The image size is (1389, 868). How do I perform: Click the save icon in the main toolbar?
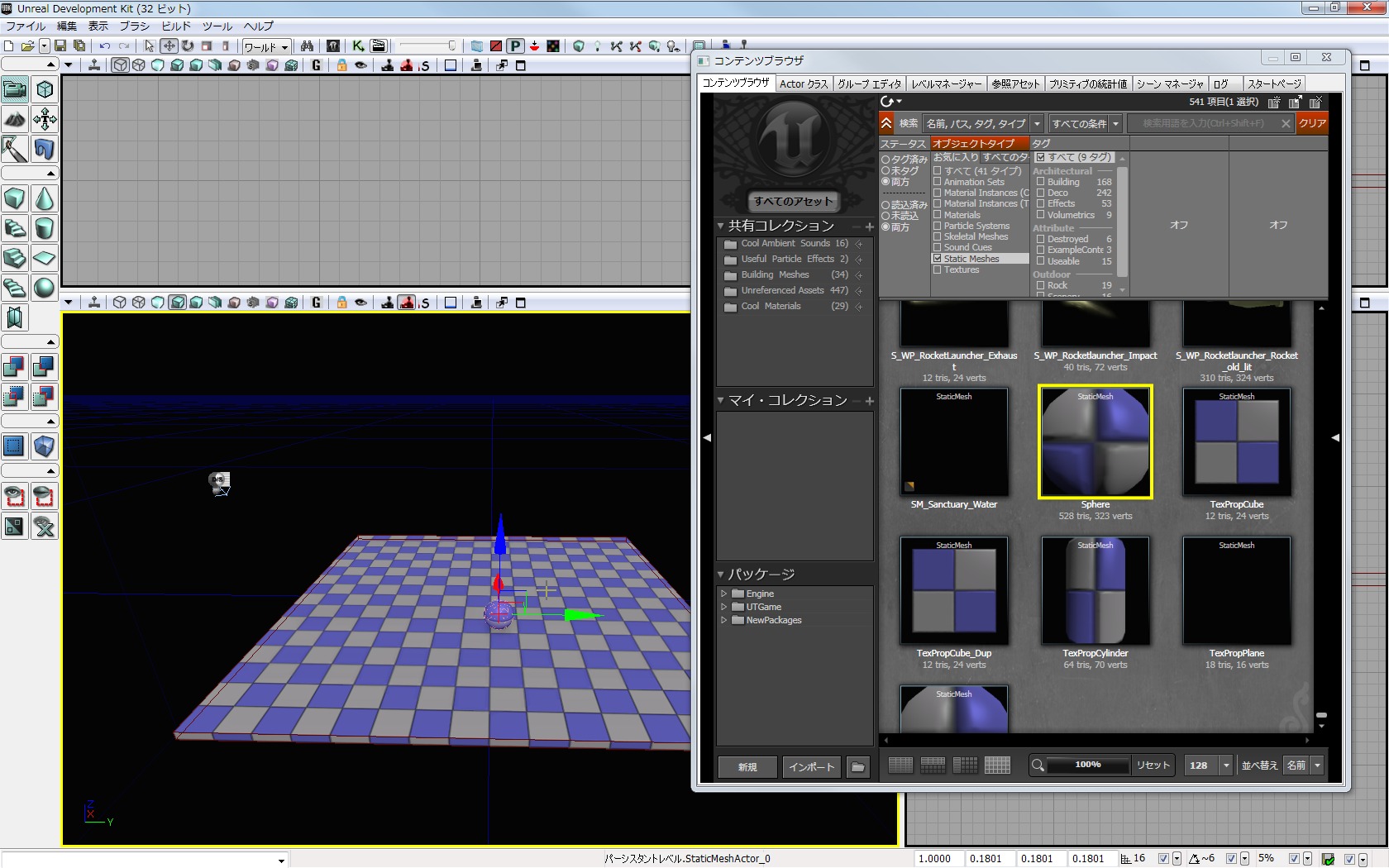tap(60, 46)
